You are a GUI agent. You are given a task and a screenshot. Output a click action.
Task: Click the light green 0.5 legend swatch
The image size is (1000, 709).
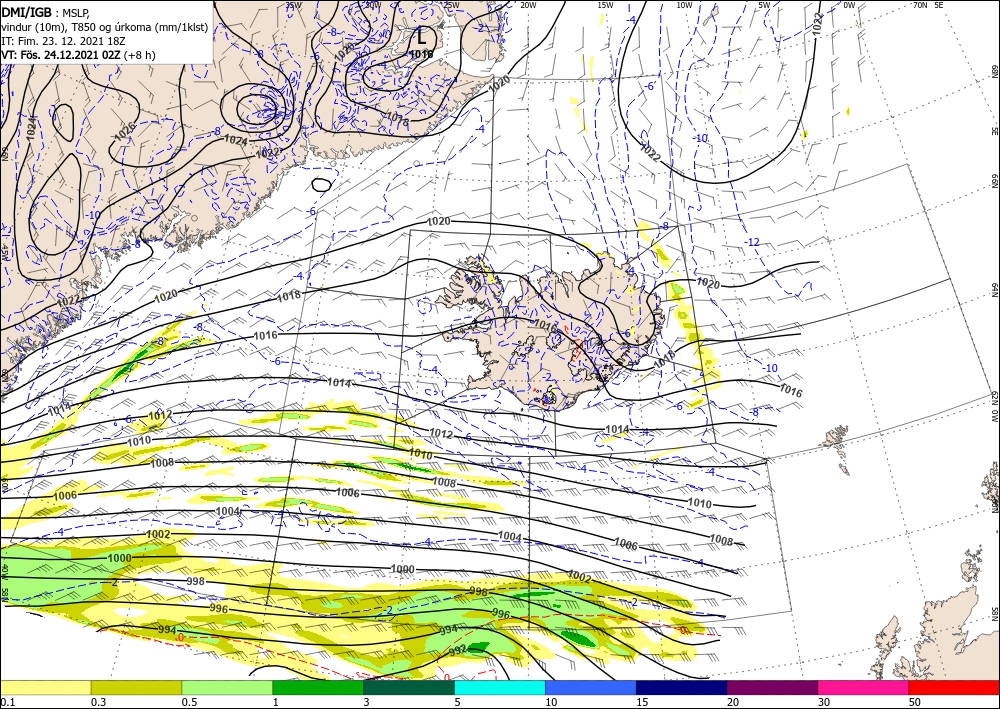point(227,687)
